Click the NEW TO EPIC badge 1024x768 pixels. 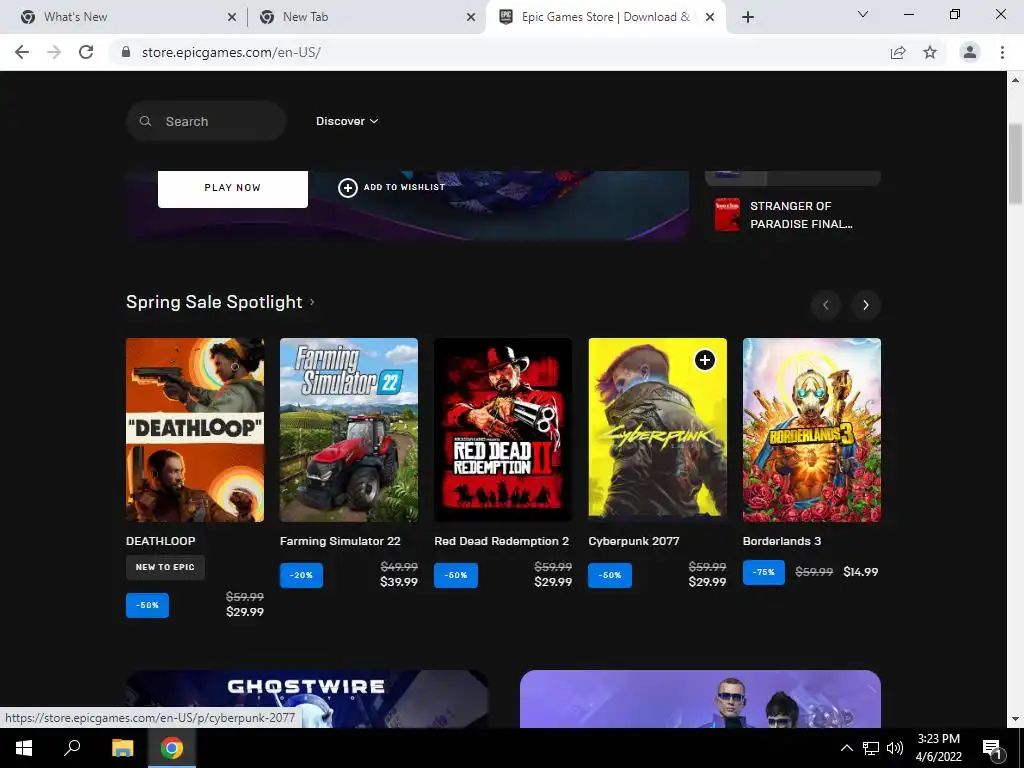coord(165,567)
